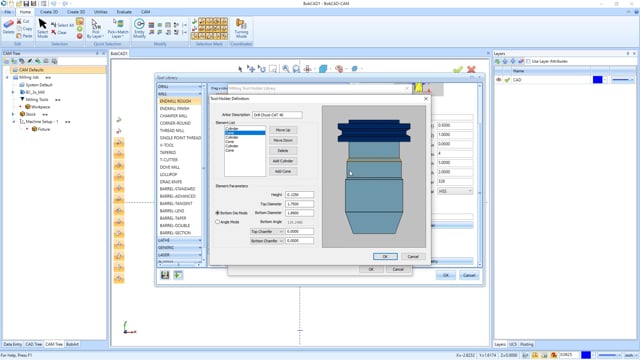Click the rotate view icon in viewport toolbar
This screenshot has width=640, height=360.
pyautogui.click(x=262, y=69)
